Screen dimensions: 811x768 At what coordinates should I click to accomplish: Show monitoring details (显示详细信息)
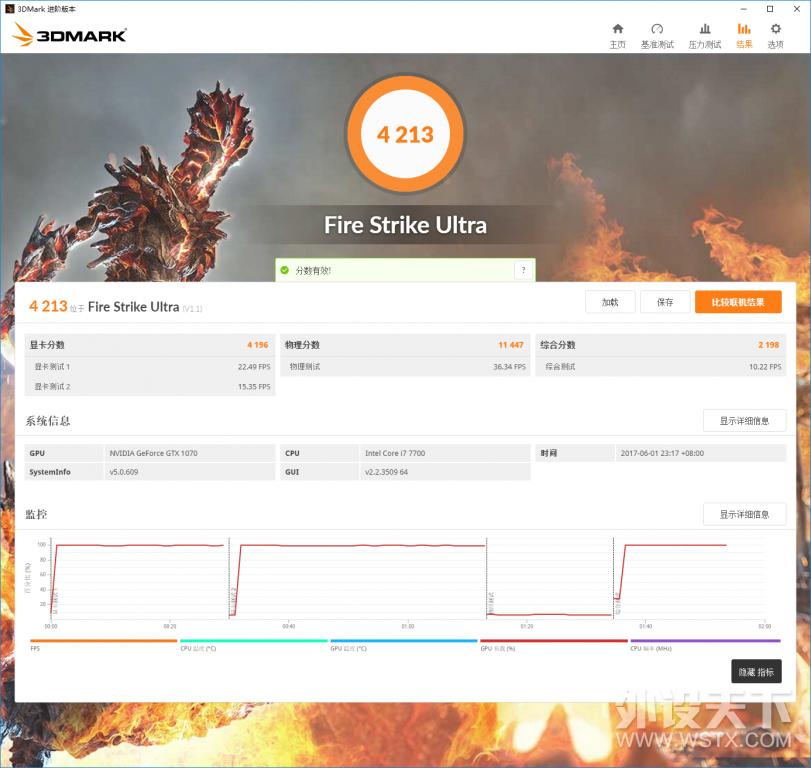point(744,514)
